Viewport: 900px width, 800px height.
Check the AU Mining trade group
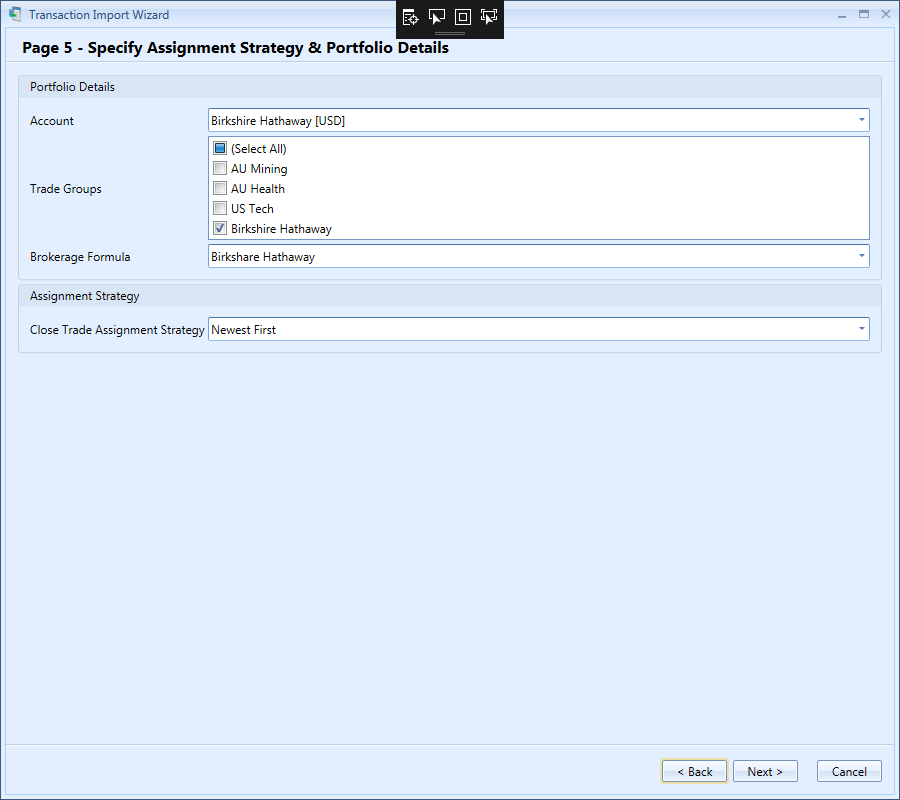(x=220, y=168)
